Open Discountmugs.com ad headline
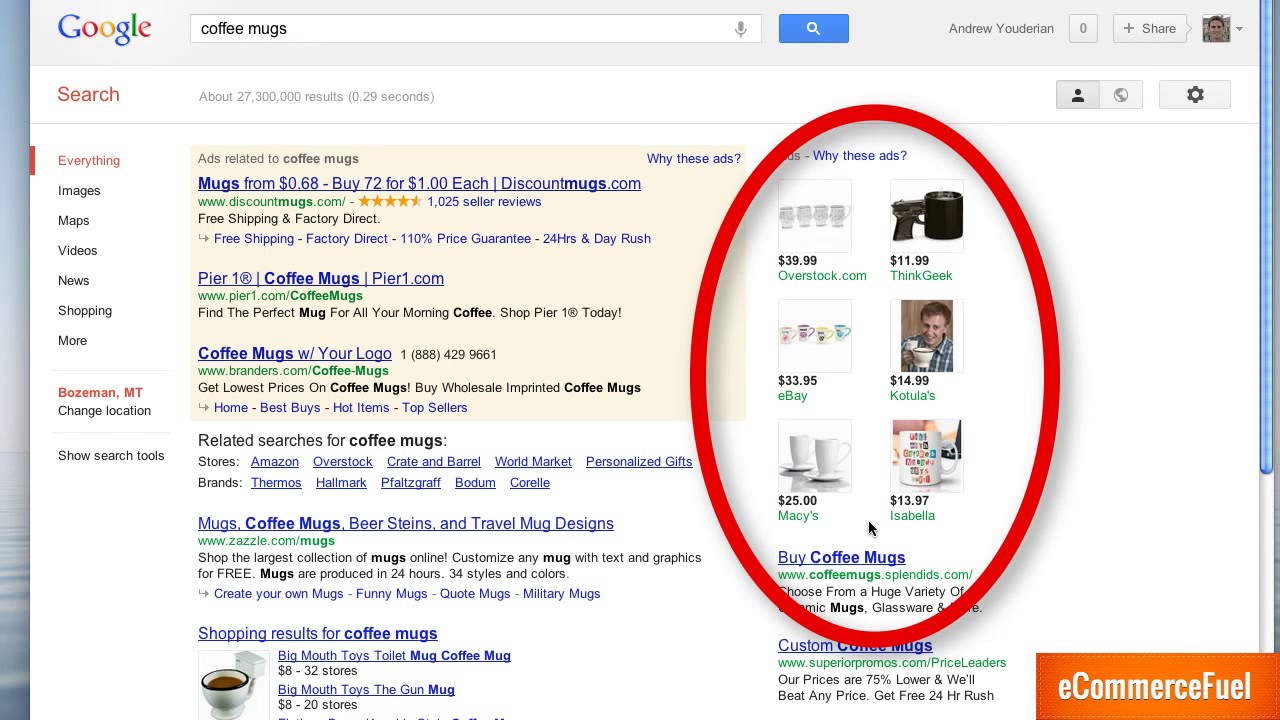This screenshot has height=720, width=1280. 419,183
